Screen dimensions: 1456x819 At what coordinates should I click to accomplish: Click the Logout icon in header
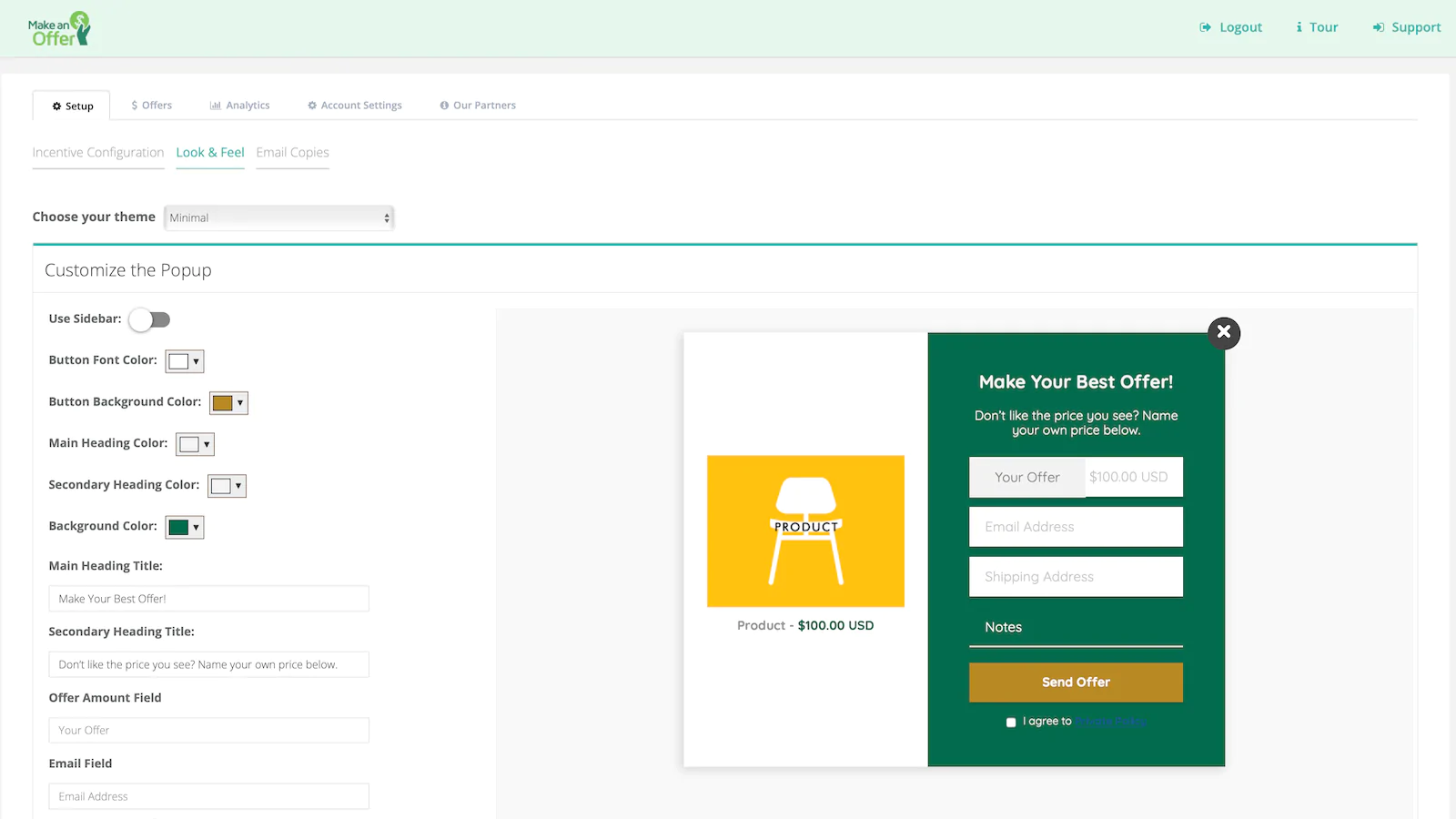pyautogui.click(x=1205, y=27)
